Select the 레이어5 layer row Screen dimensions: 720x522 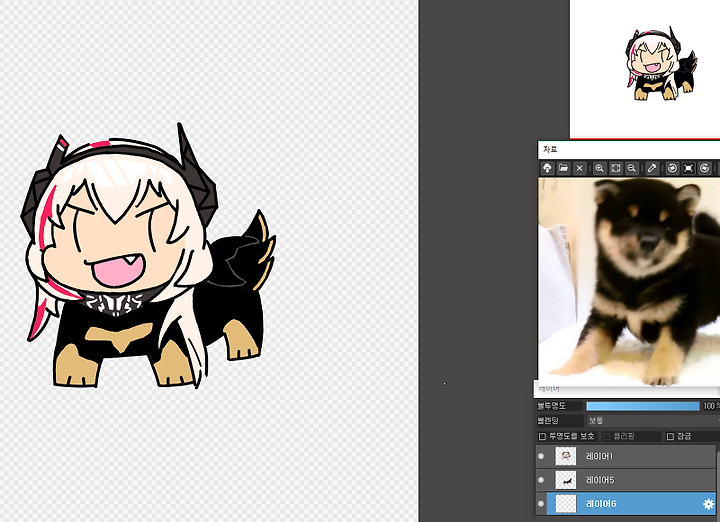tap(625, 480)
